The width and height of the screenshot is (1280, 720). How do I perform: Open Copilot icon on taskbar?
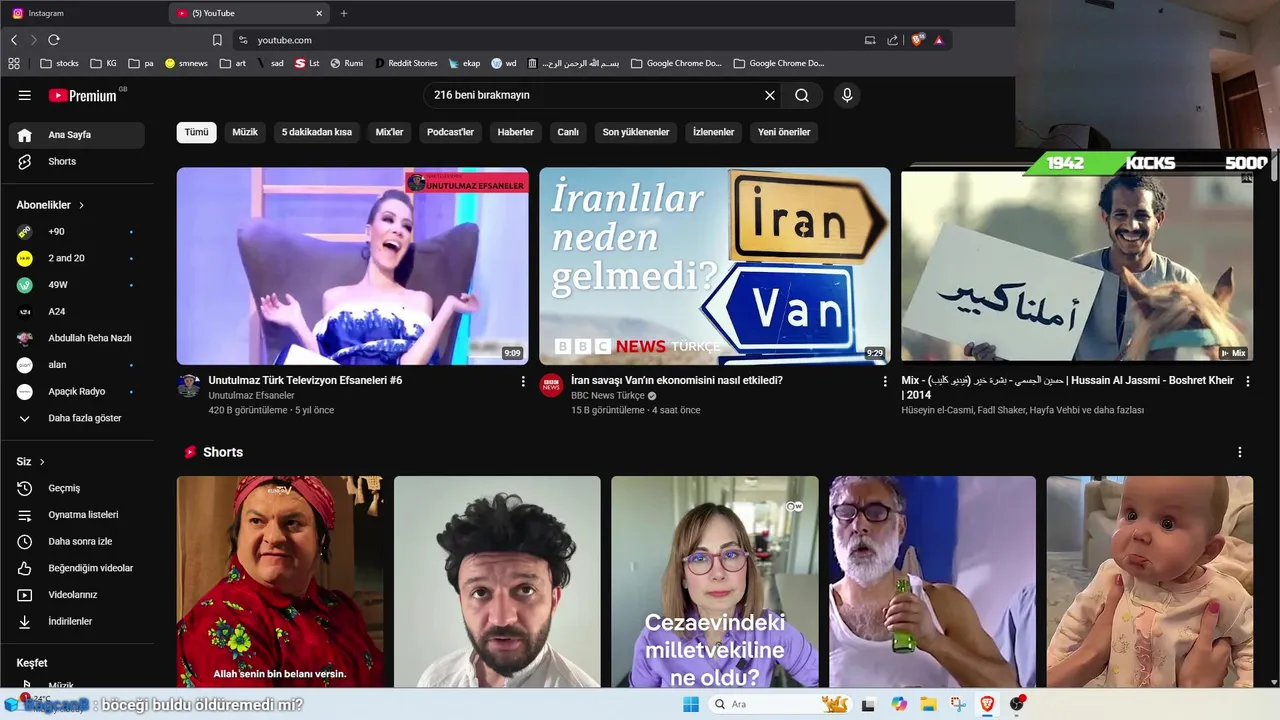pos(899,704)
